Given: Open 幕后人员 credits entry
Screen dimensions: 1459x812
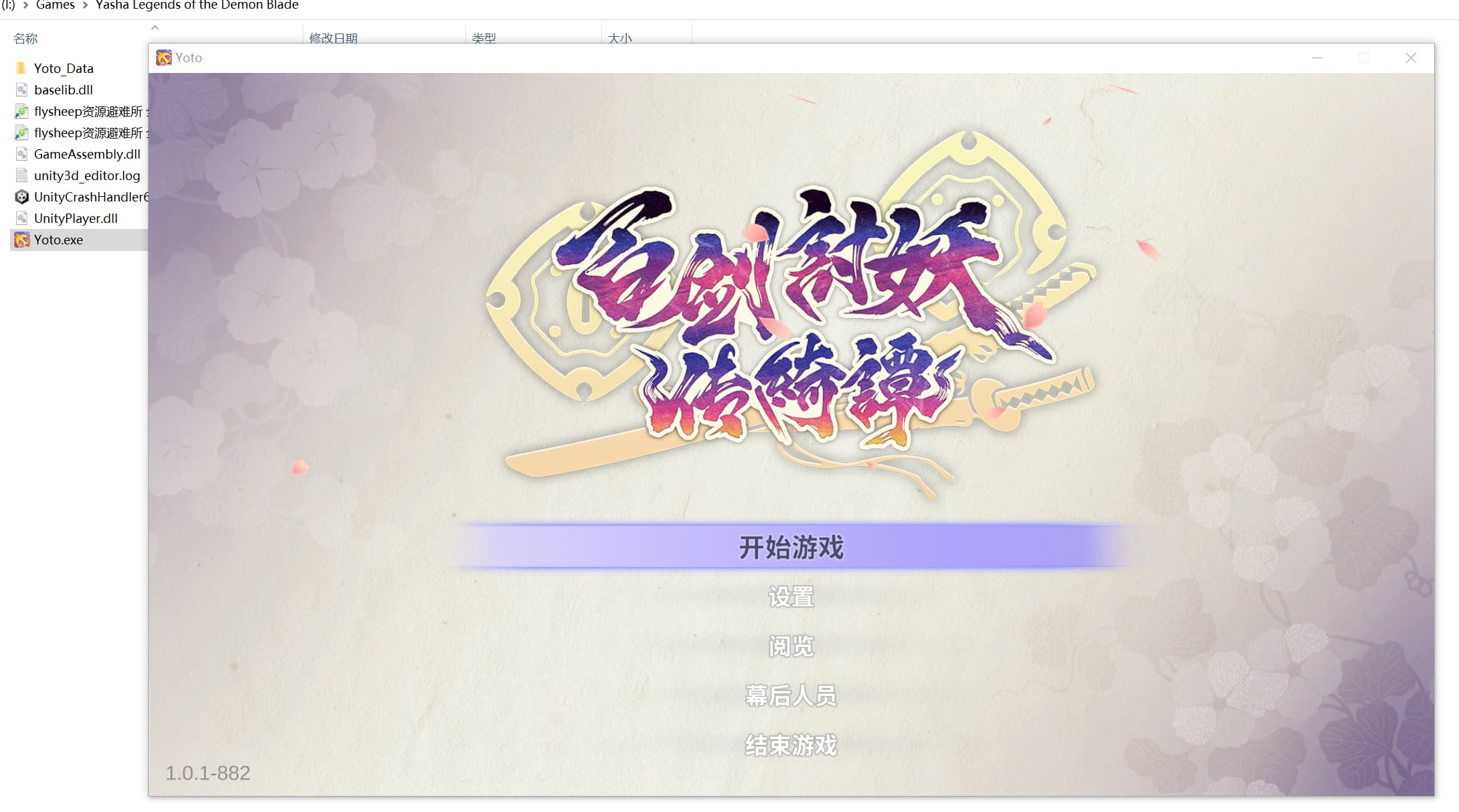Looking at the screenshot, I should pos(791,696).
